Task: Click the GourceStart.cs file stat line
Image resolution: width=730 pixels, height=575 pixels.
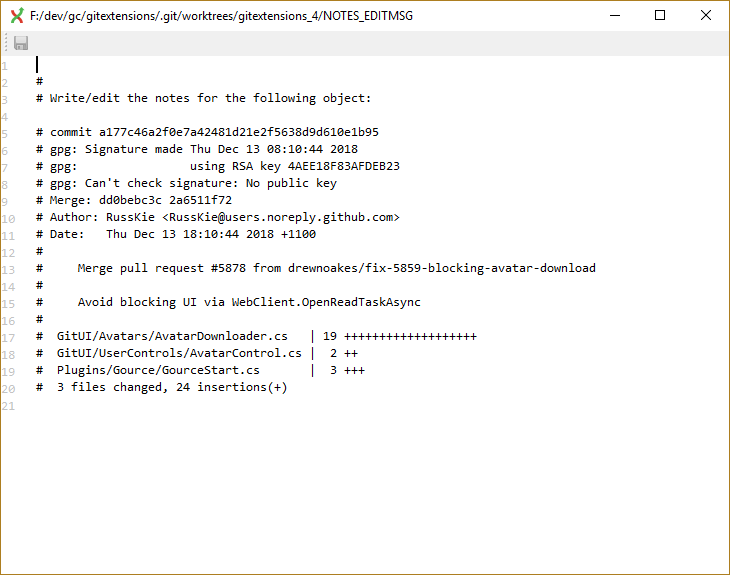Action: 201,370
